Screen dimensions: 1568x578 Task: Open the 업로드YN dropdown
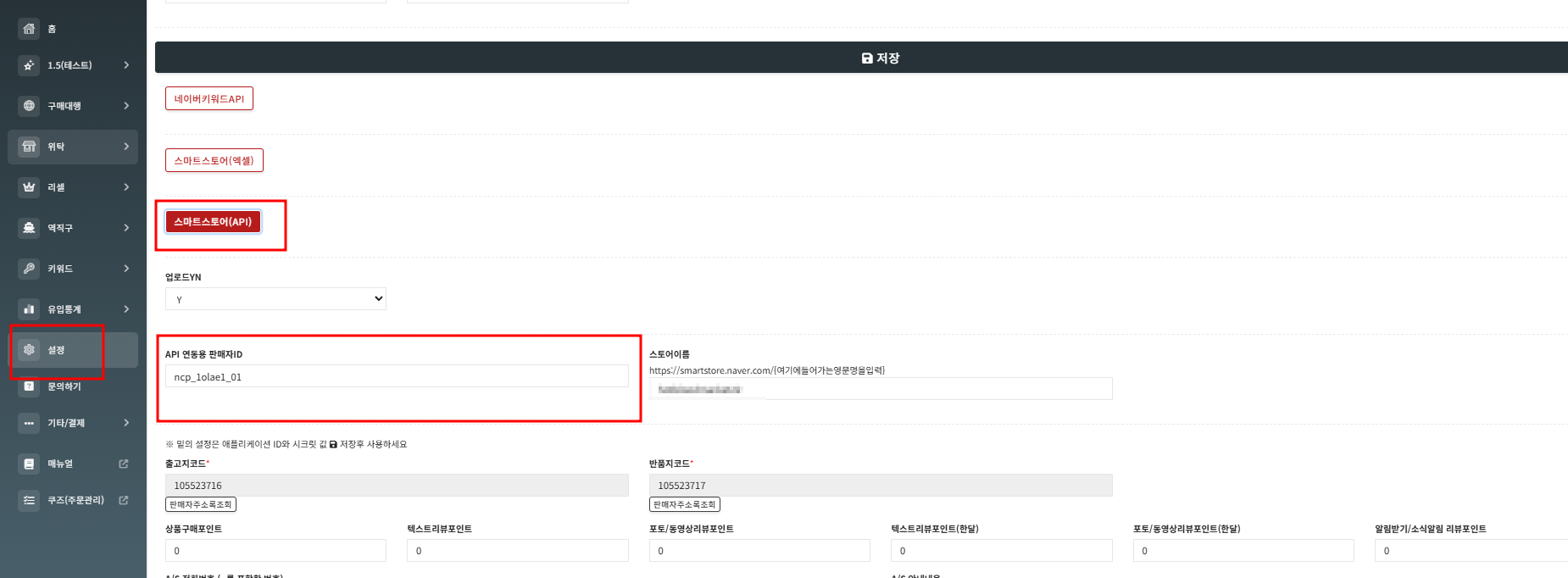[275, 299]
